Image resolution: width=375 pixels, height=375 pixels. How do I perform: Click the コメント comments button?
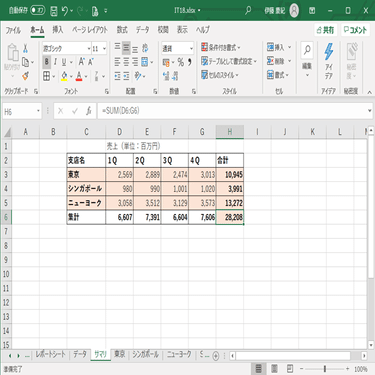(355, 30)
